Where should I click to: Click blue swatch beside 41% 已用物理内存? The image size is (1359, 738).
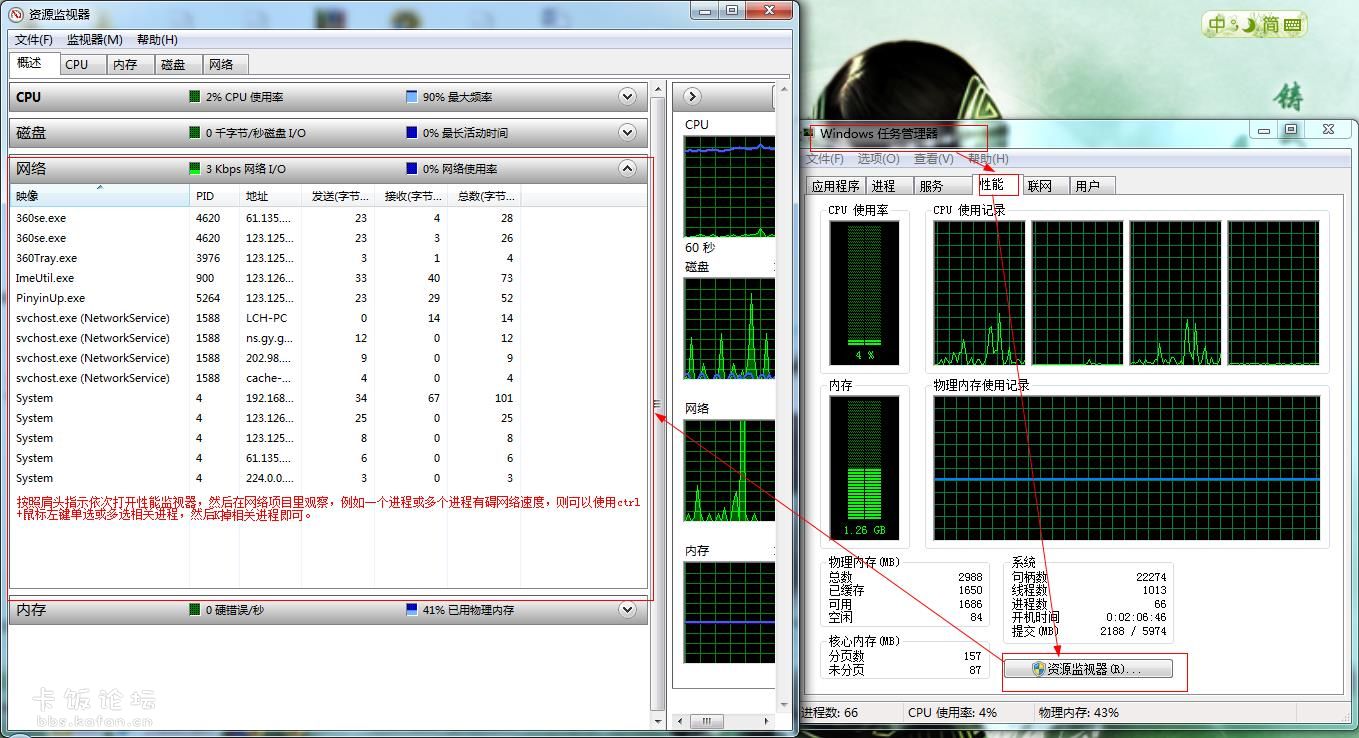tap(412, 609)
